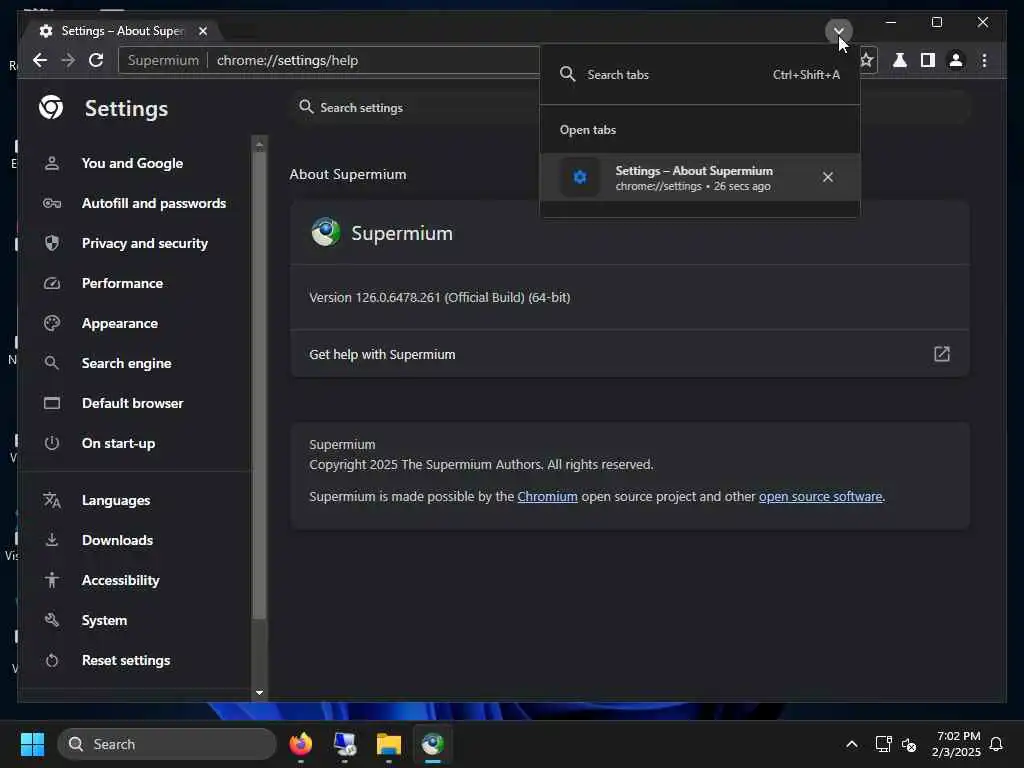Image resolution: width=1024 pixels, height=768 pixels.
Task: Click the sidebar scrollbar thumb
Action: click(259, 385)
